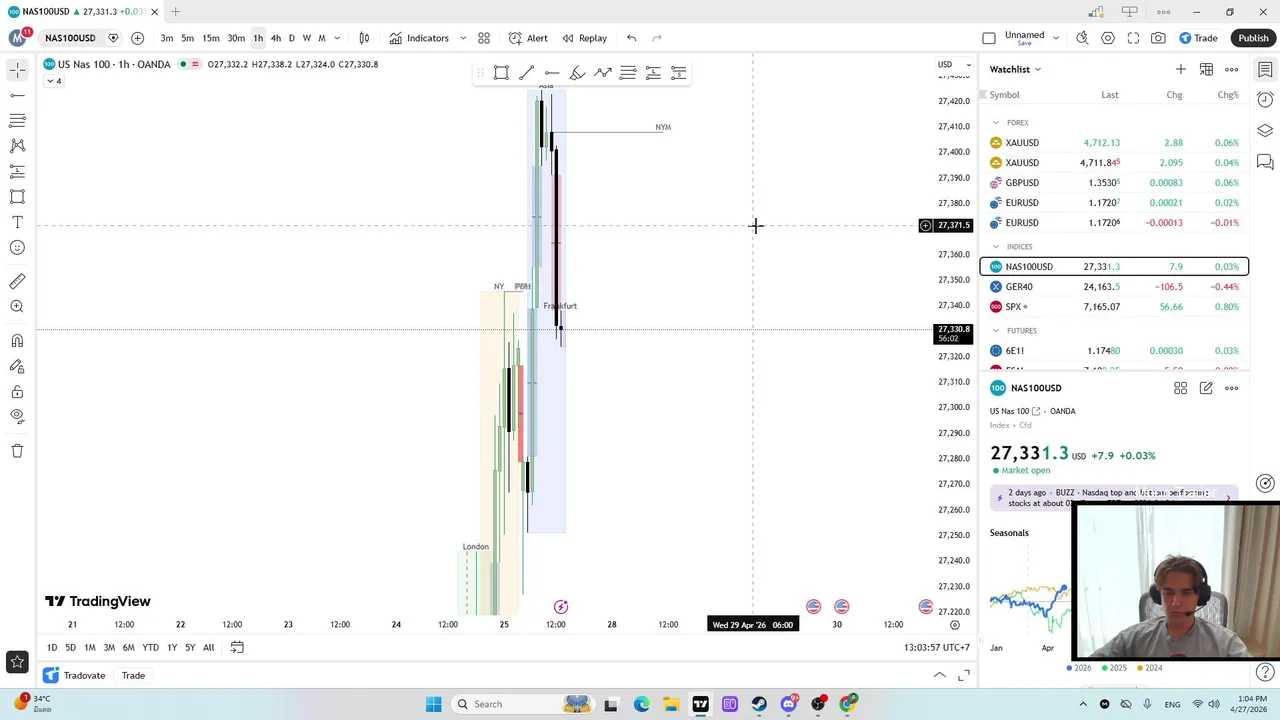Open the chart type candles selector

click(364, 38)
